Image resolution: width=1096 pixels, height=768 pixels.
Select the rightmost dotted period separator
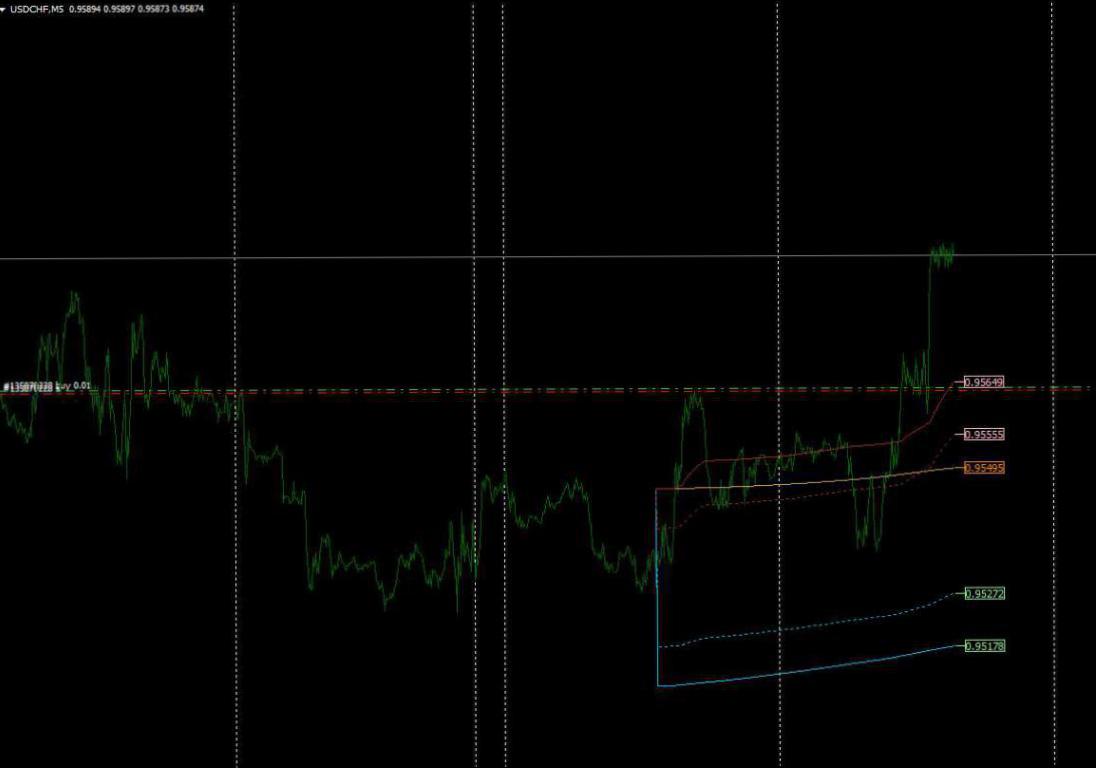[x=1052, y=600]
